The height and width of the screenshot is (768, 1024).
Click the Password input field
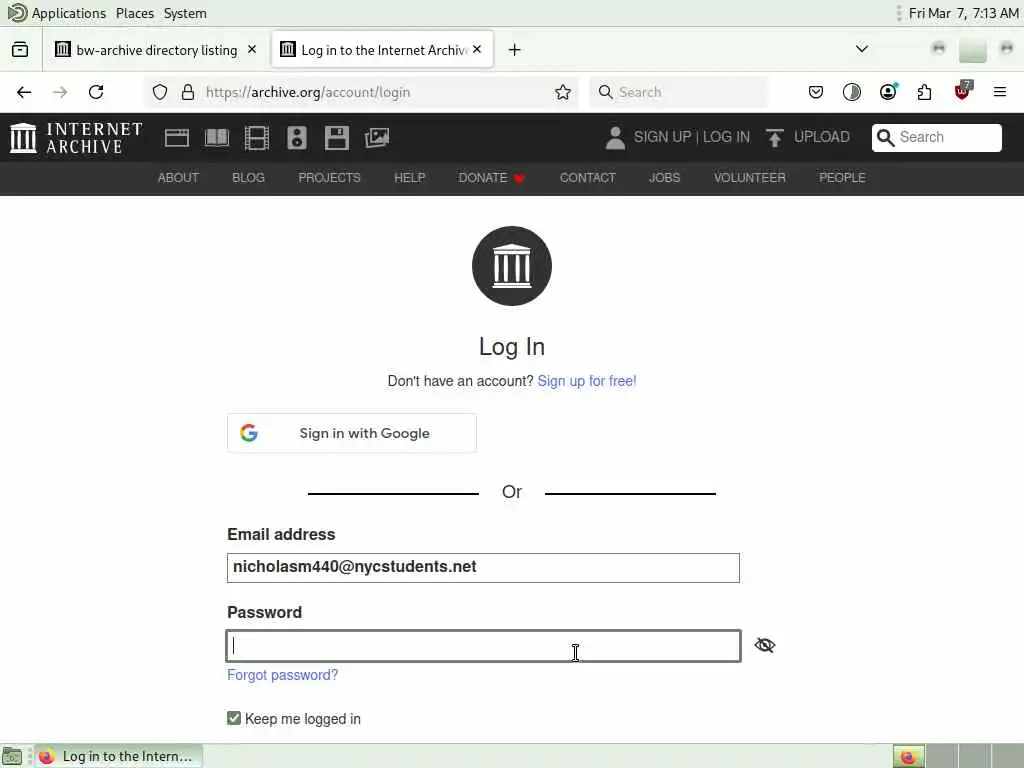[x=483, y=646]
